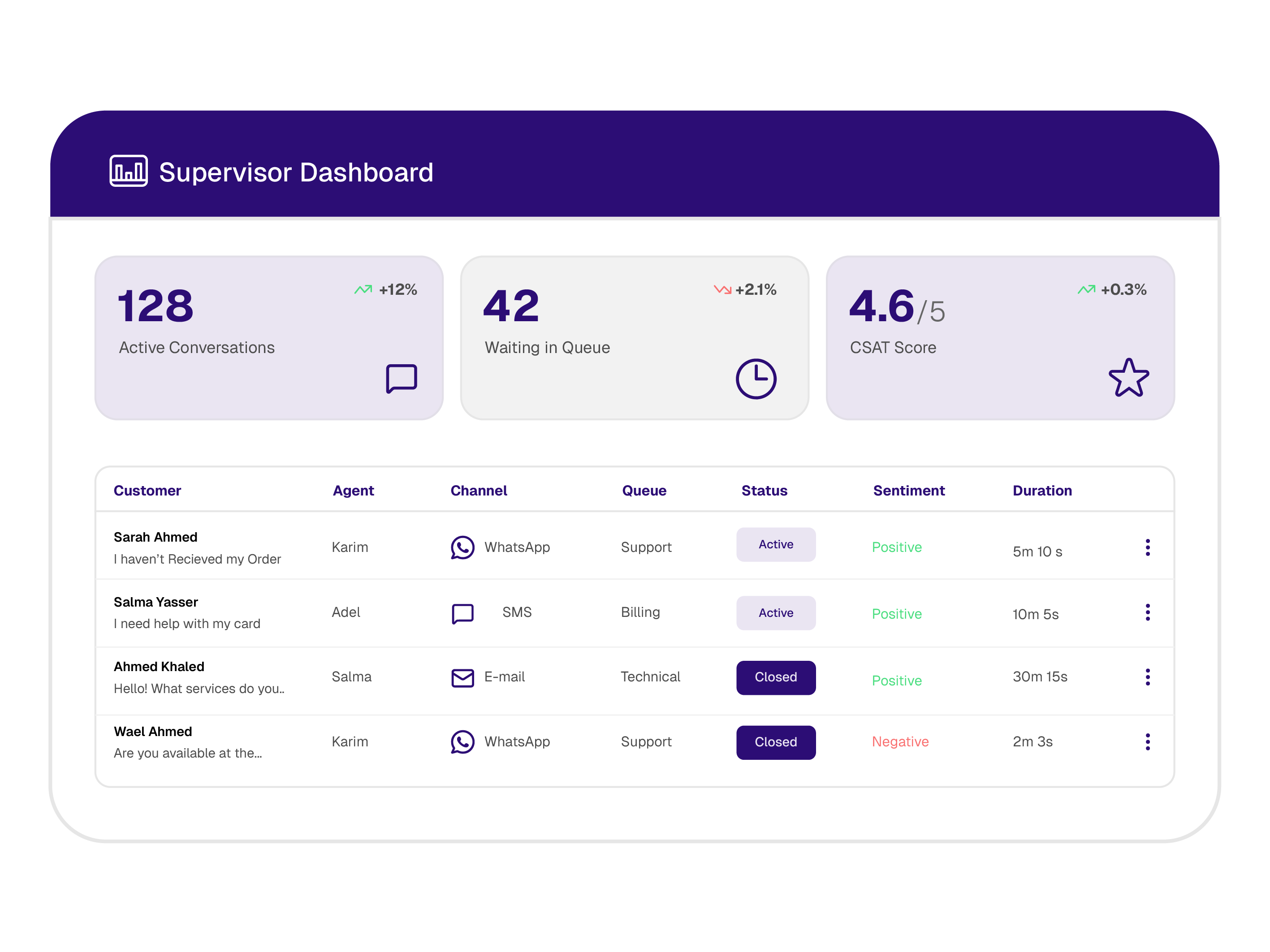Click the Queue column header
The width and height of the screenshot is (1270, 952).
[x=644, y=491]
